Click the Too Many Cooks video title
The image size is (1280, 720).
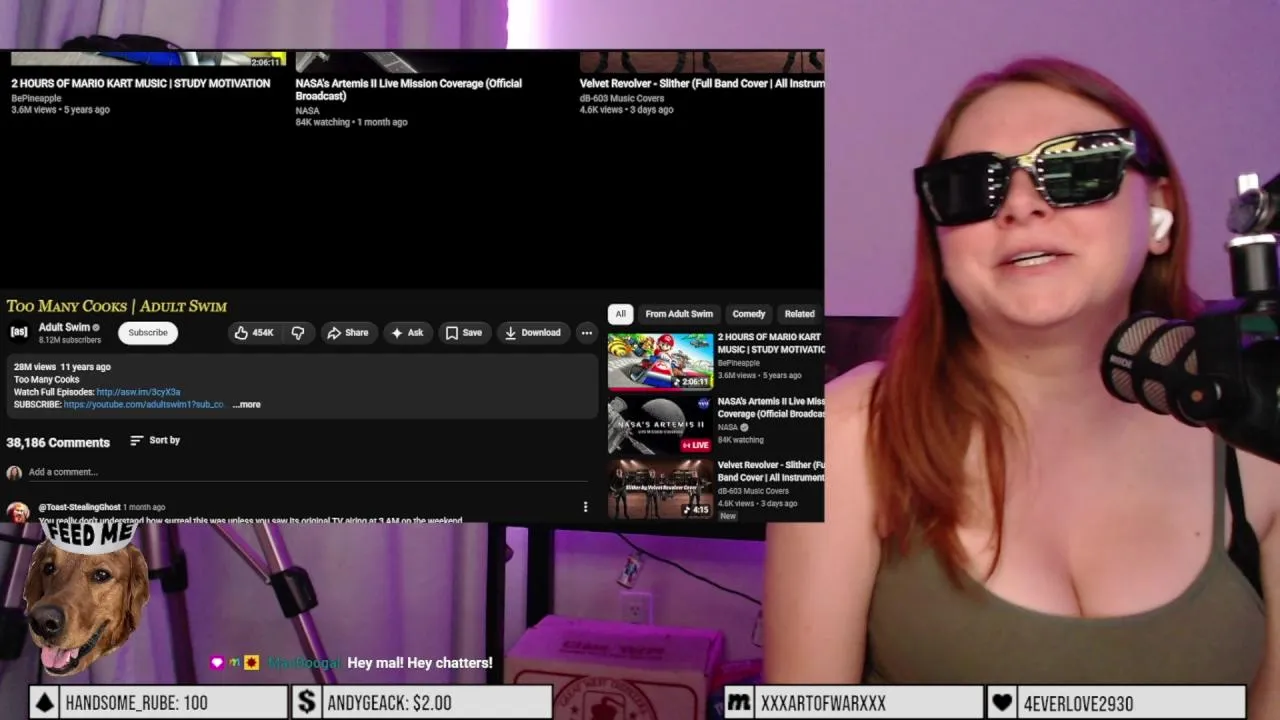pyautogui.click(x=117, y=306)
